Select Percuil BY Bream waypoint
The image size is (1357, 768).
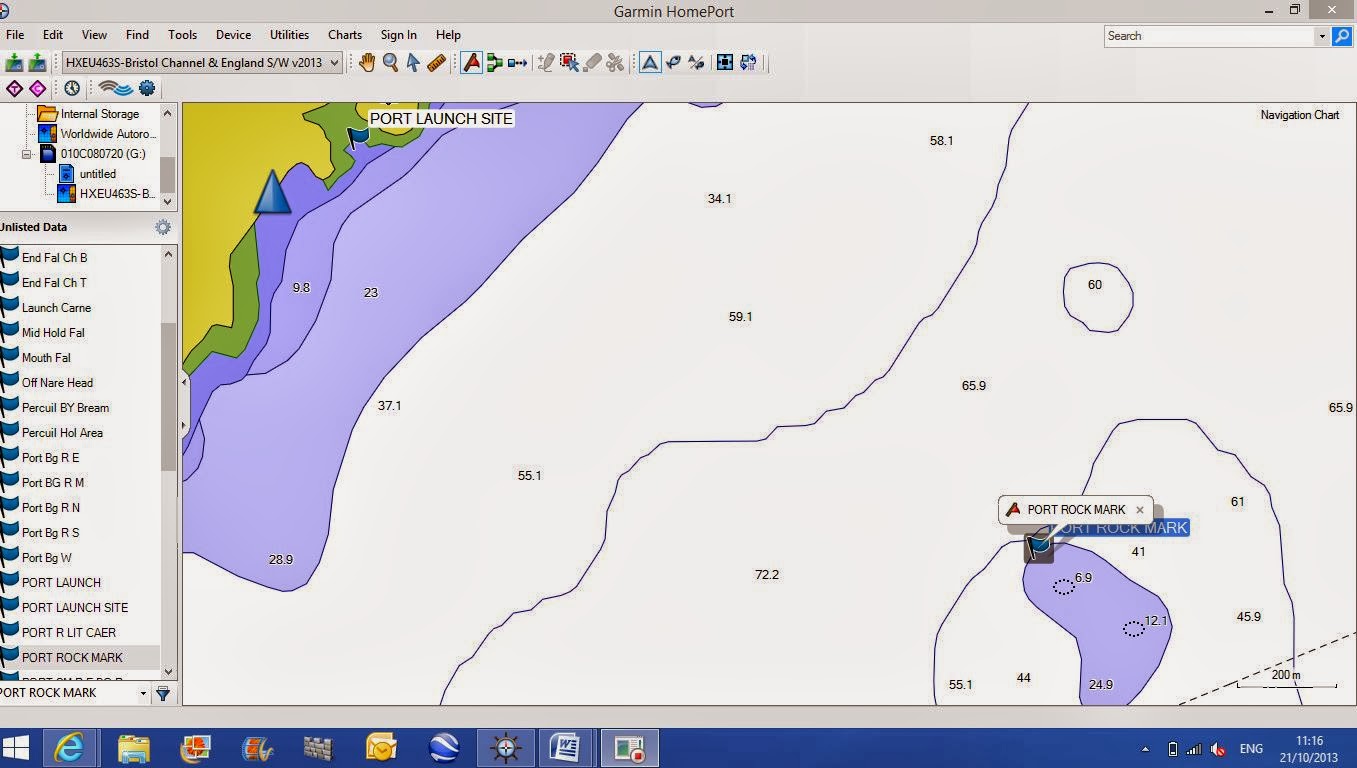tap(65, 408)
